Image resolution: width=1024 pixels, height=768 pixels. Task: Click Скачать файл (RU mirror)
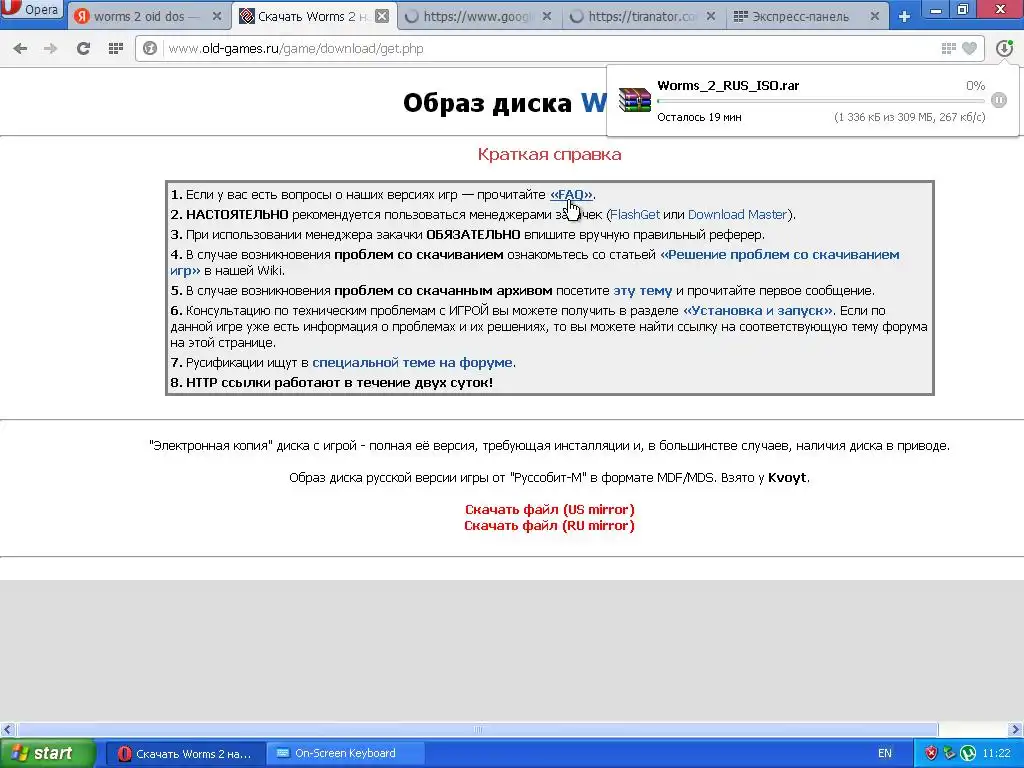[549, 526]
